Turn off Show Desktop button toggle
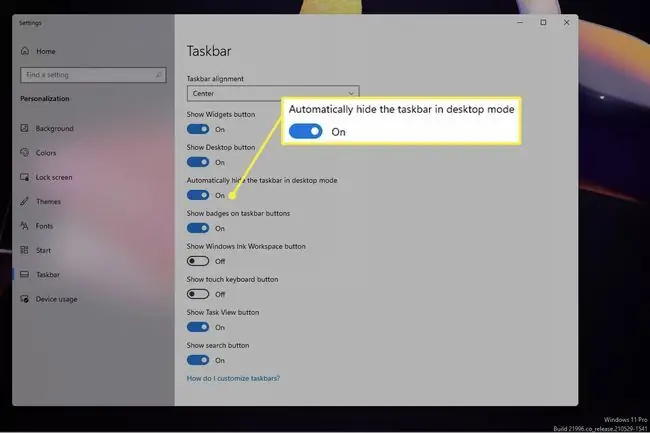This screenshot has height=433, width=650. pyautogui.click(x=198, y=162)
